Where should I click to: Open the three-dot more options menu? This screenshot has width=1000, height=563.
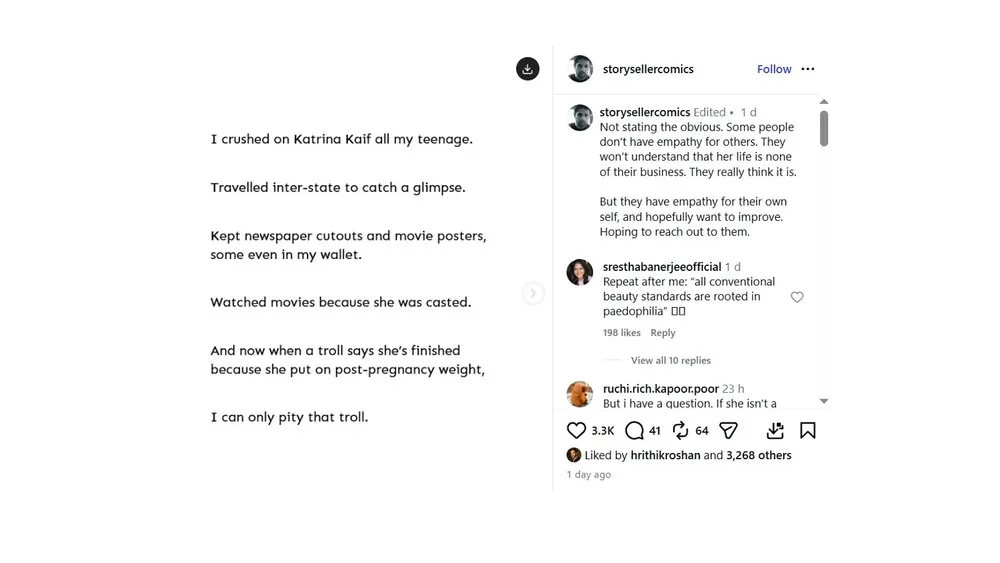coord(808,69)
